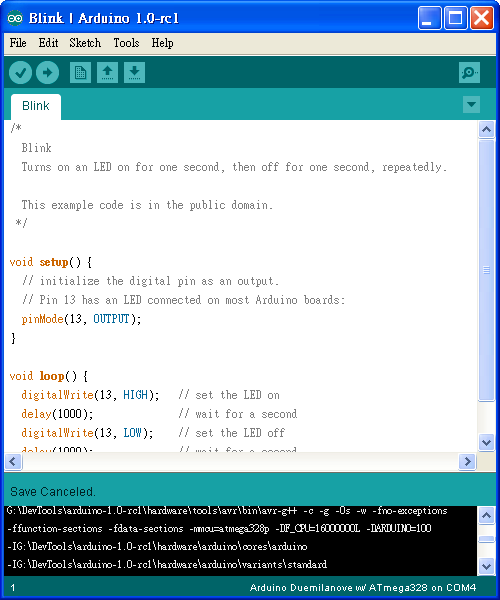The width and height of the screenshot is (500, 600).
Task: Click the console scrollbar thumb
Action: coord(486,539)
